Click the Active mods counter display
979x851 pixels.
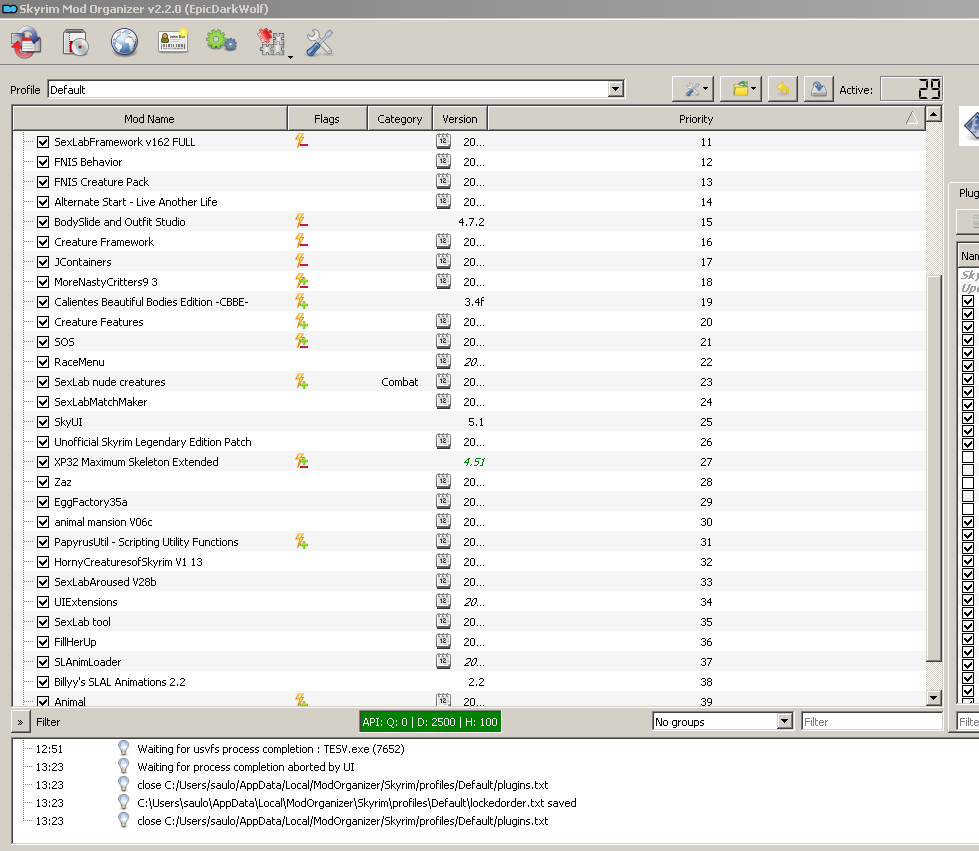click(x=911, y=89)
